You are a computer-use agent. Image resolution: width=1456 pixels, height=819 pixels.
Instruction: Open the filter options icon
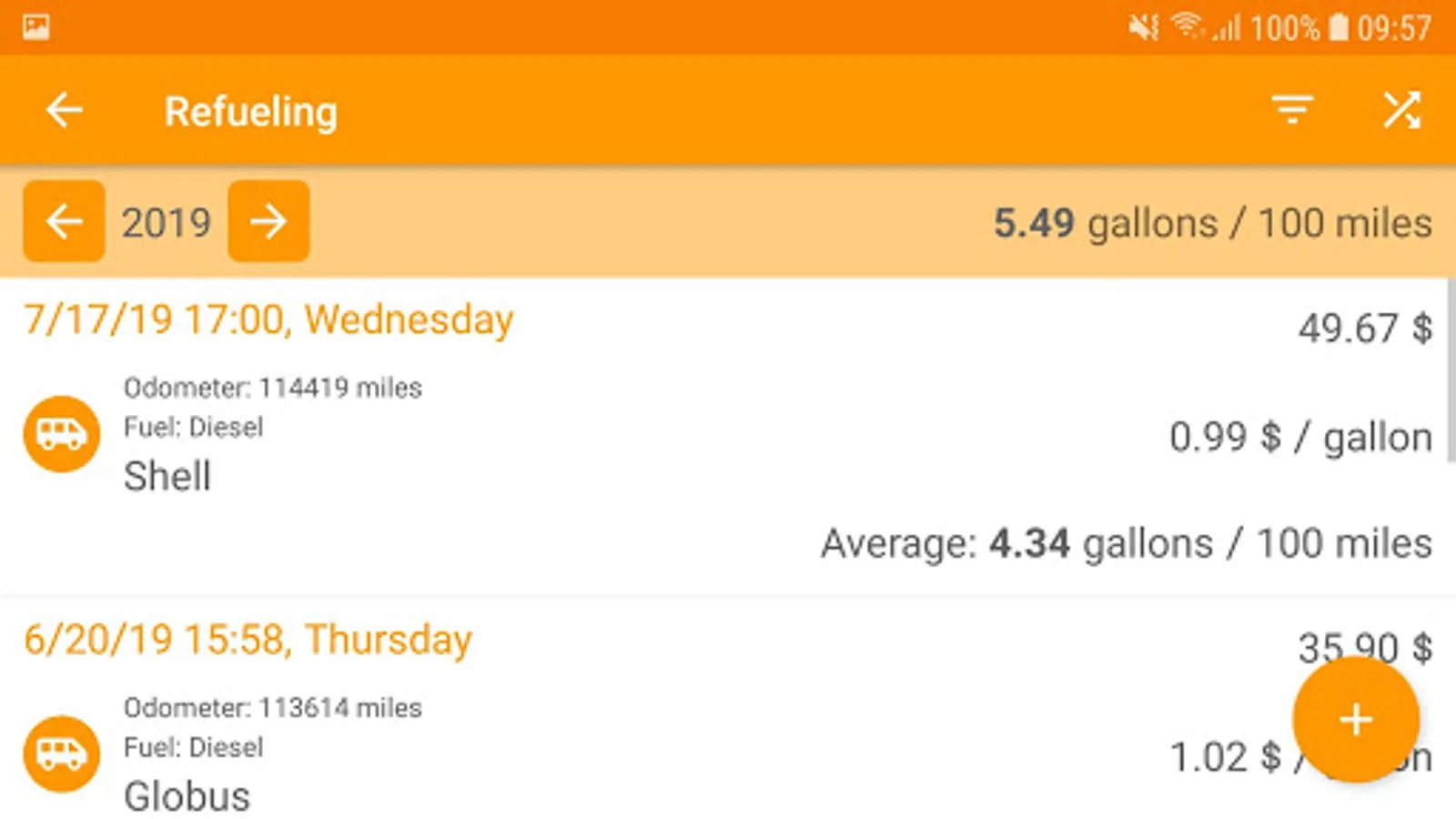click(x=1292, y=110)
